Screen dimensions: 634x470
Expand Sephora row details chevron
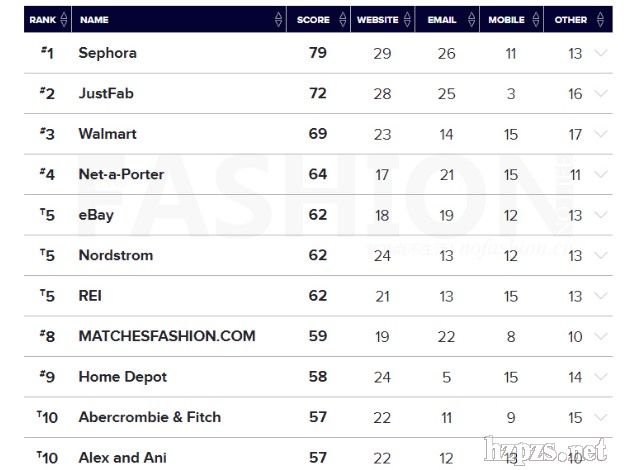pos(600,53)
